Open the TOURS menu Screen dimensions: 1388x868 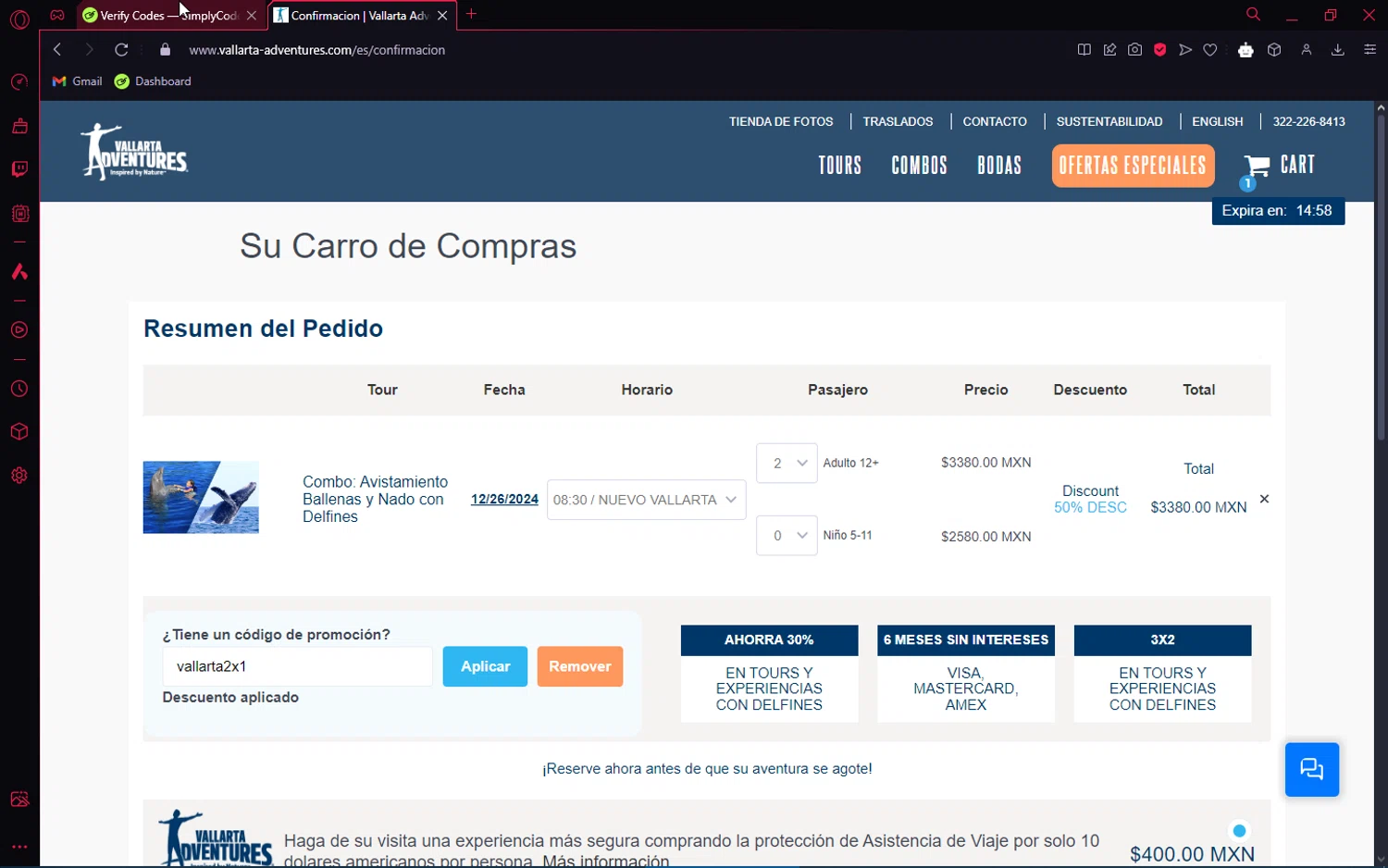(840, 166)
